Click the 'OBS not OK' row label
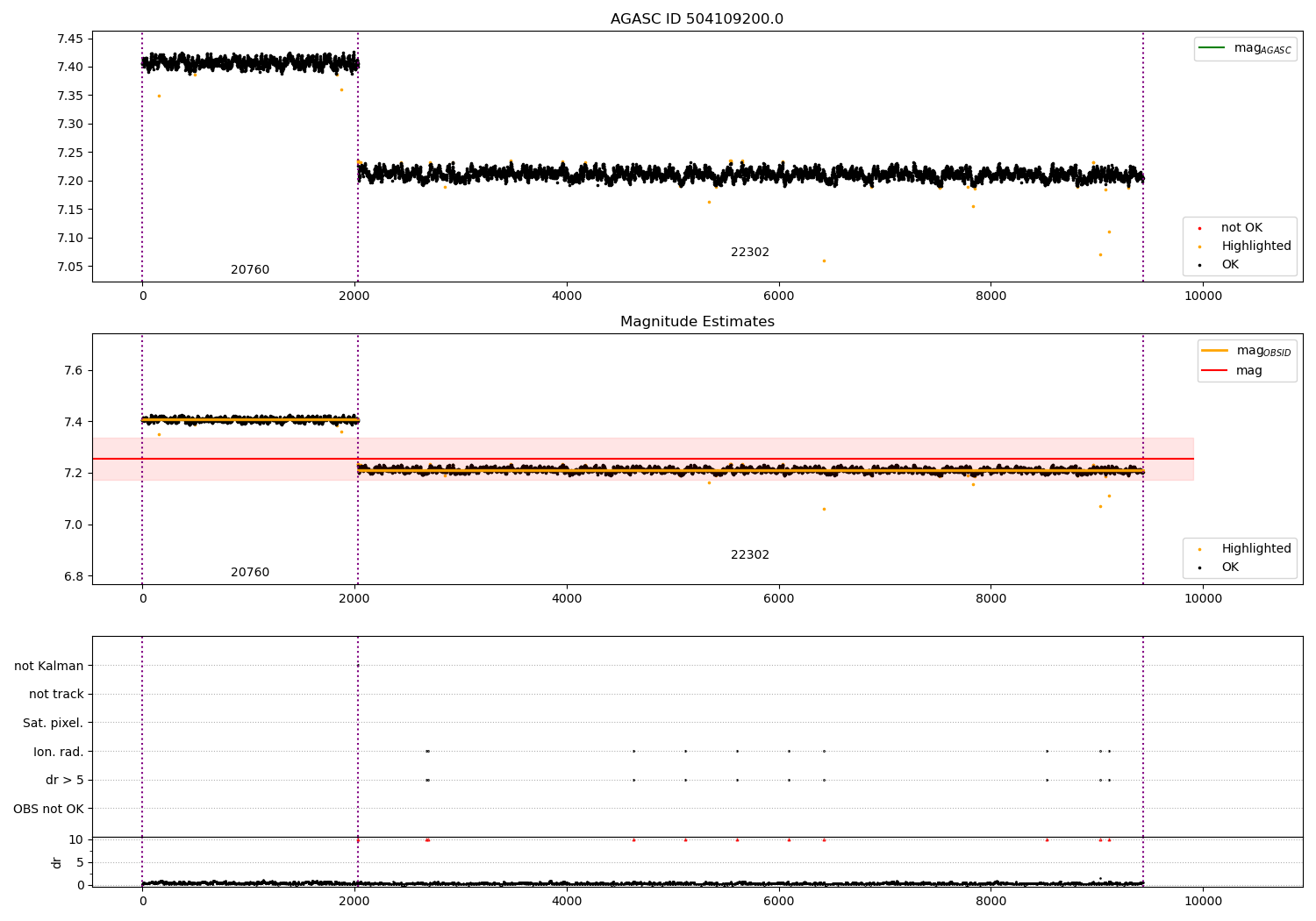Image resolution: width=1316 pixels, height=921 pixels. coord(48,809)
